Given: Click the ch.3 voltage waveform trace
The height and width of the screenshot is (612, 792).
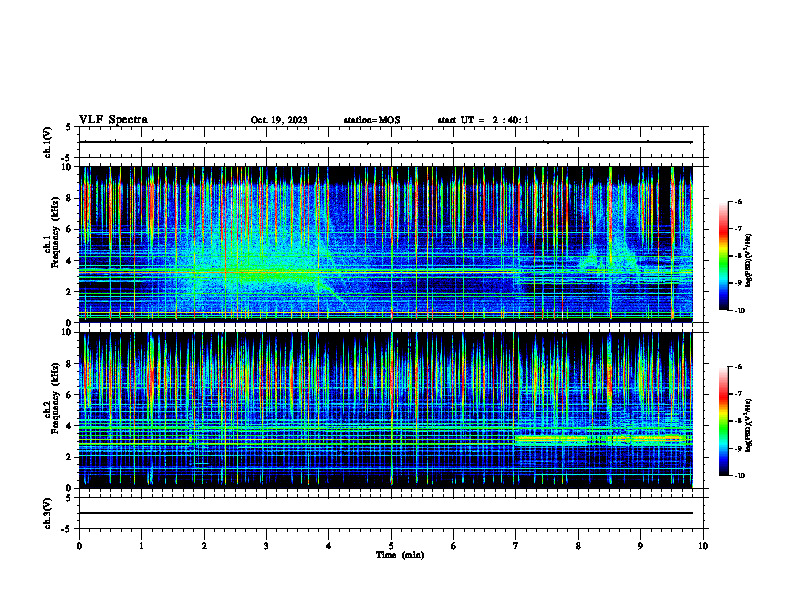Looking at the screenshot, I should [x=385, y=513].
